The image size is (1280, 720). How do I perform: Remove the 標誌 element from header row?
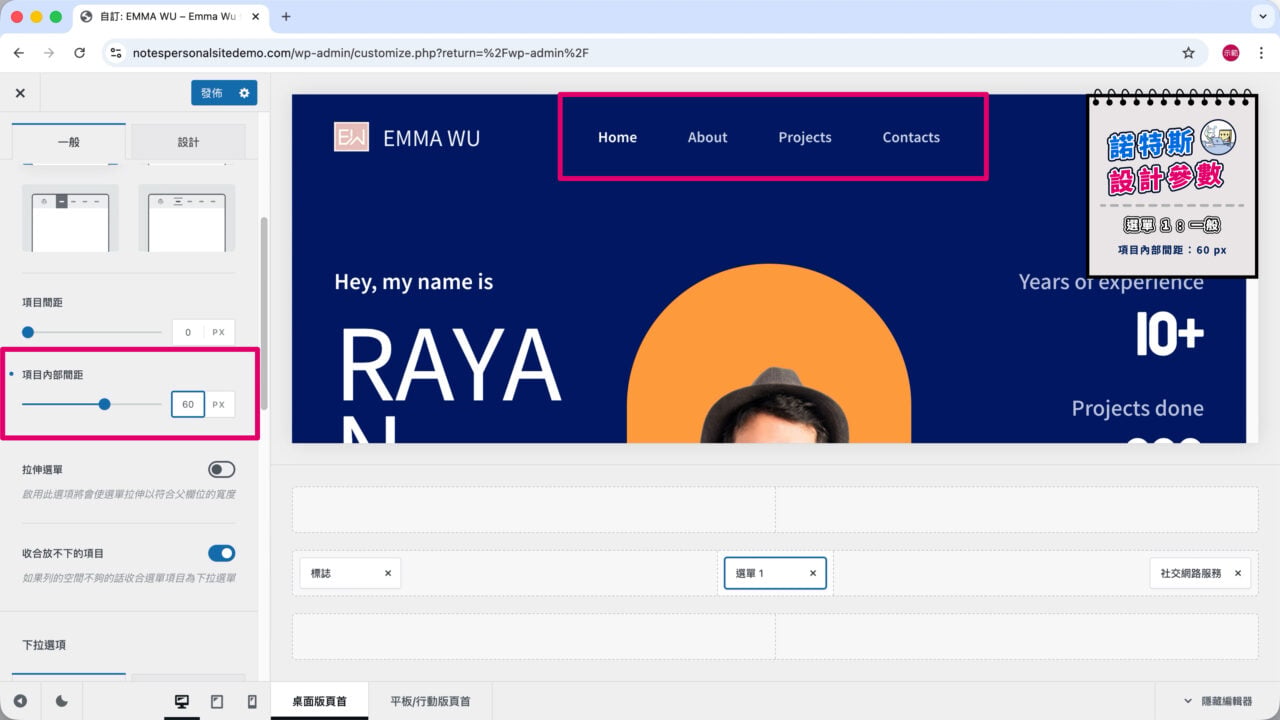pyautogui.click(x=388, y=573)
